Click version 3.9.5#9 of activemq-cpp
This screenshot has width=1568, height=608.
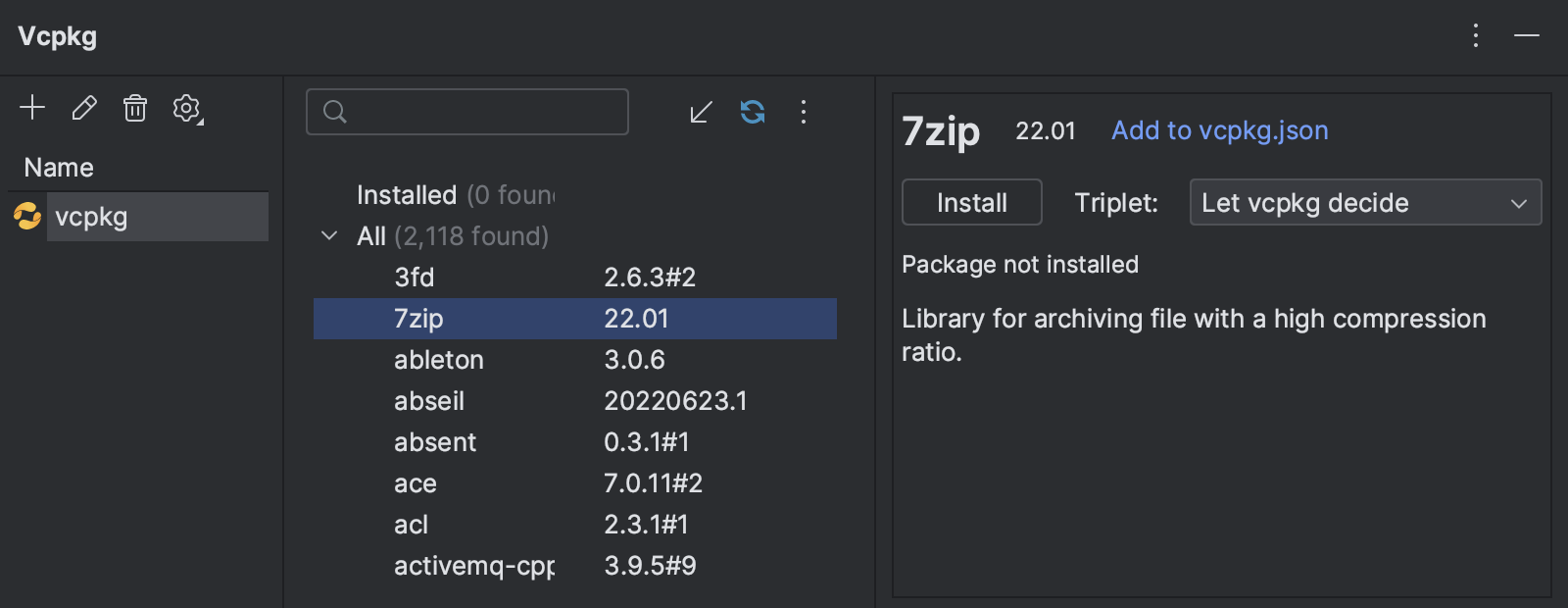[650, 566]
